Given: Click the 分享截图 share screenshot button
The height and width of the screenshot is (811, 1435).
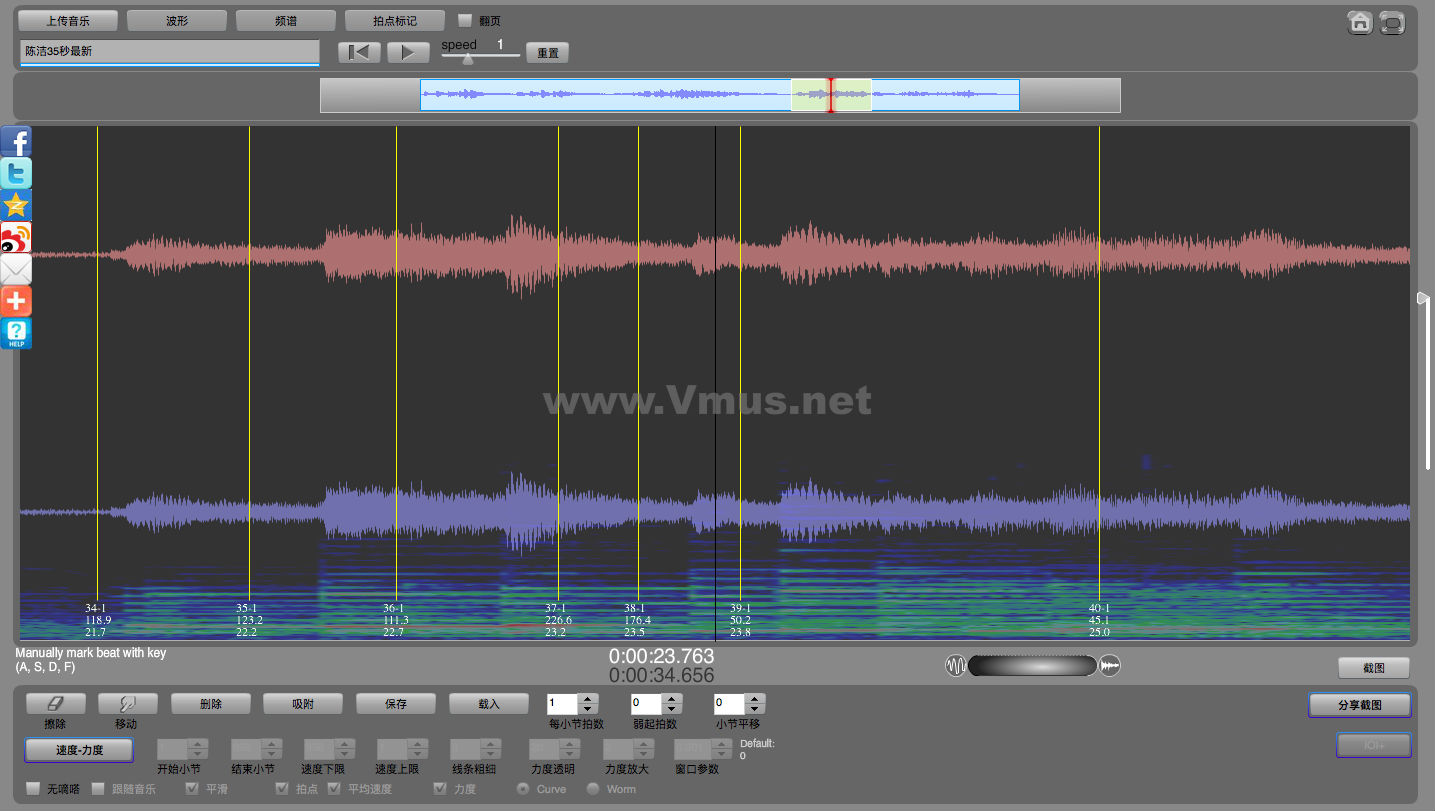Looking at the screenshot, I should point(1359,705).
